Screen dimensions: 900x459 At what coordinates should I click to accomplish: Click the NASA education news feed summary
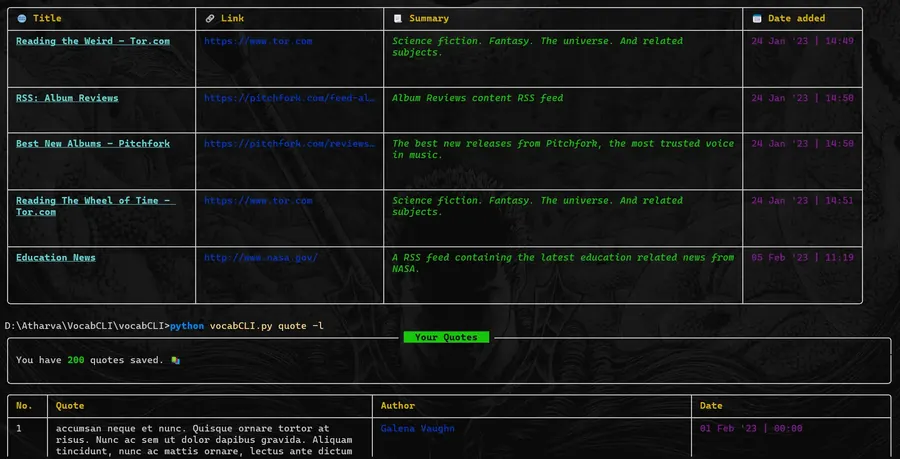[563, 263]
